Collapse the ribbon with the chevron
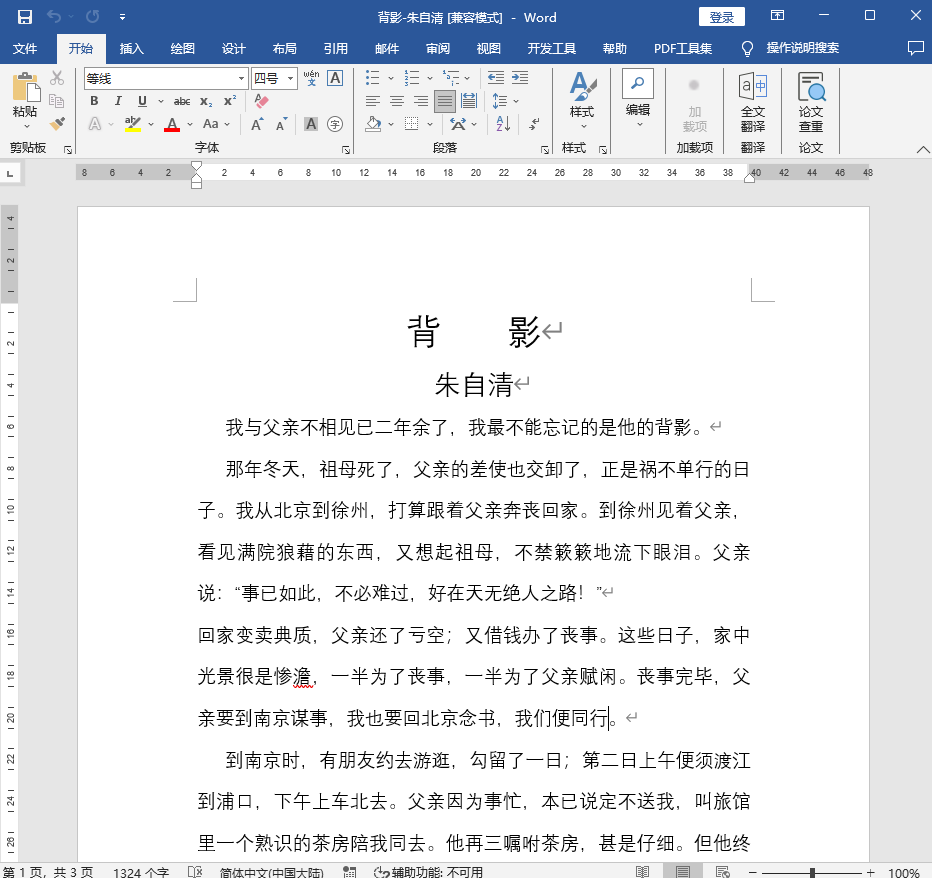 pyautogui.click(x=922, y=150)
